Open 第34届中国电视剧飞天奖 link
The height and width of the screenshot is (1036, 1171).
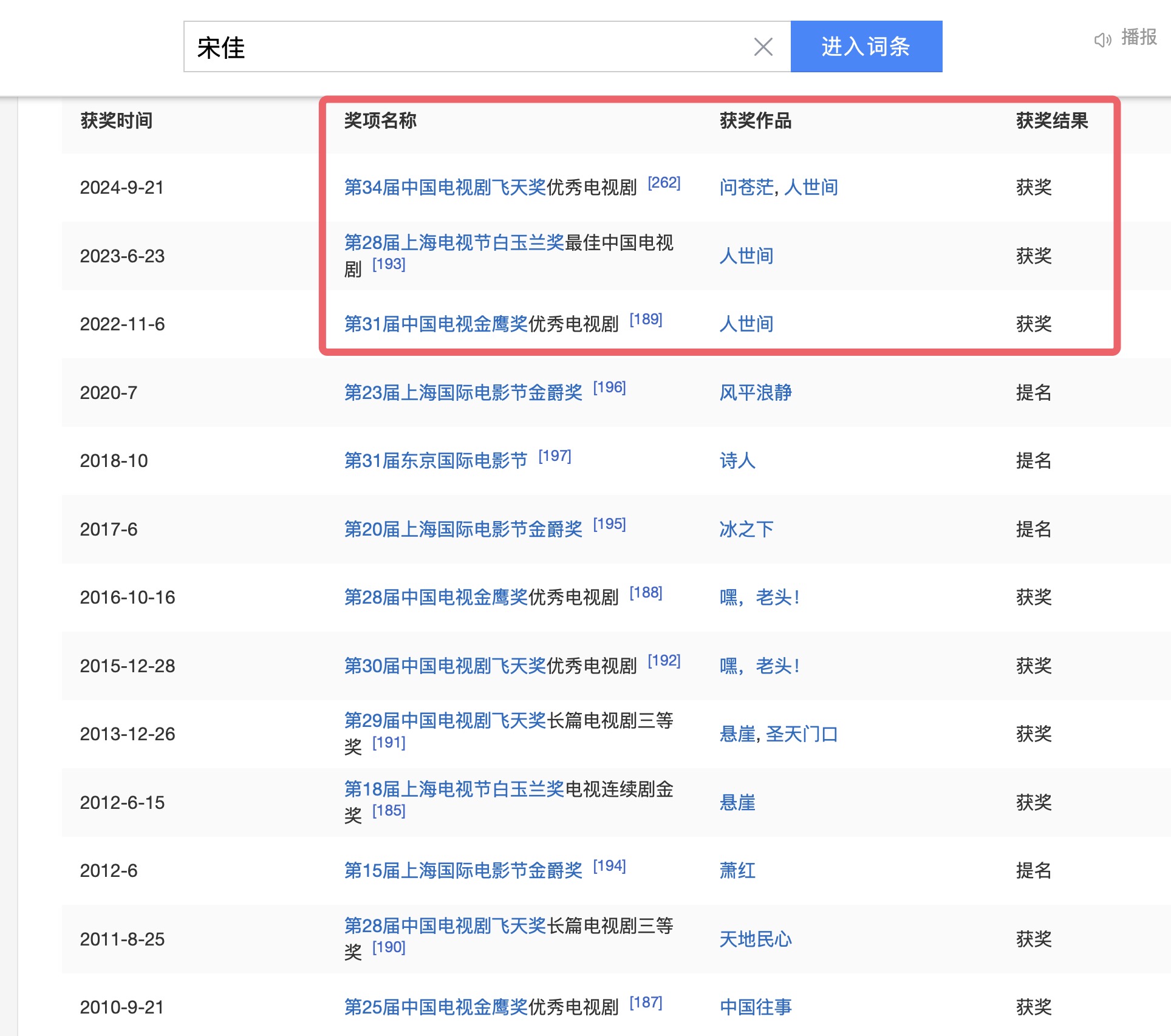click(x=445, y=188)
